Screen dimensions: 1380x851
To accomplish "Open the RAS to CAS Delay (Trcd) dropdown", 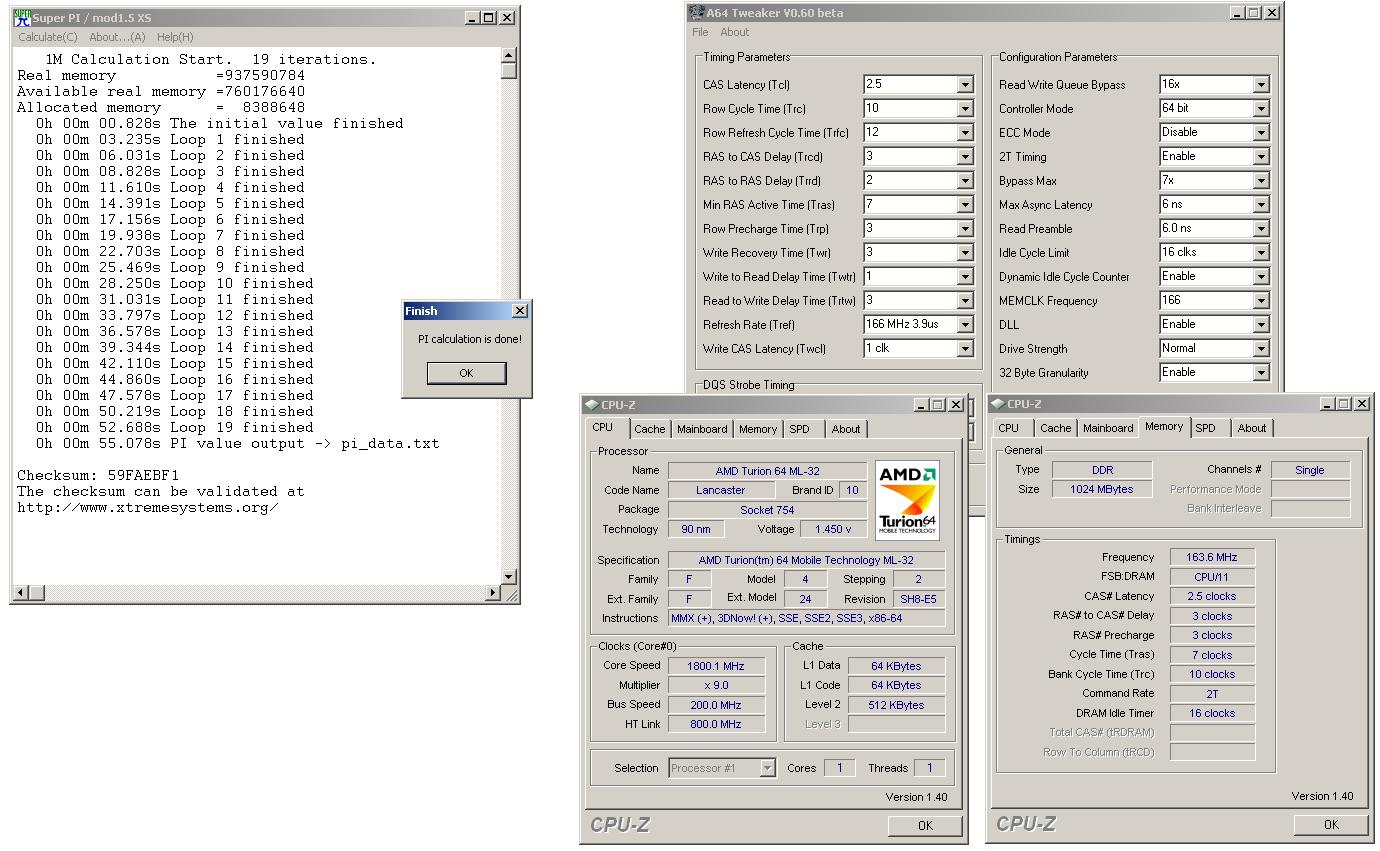I will click(965, 157).
